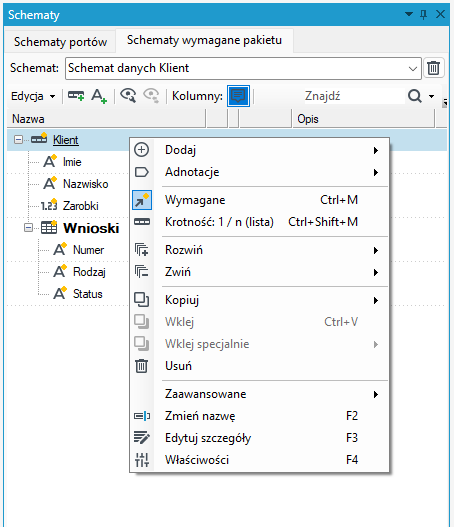Open the Edycja dropdown menu
Viewport: 454px width, 527px height.
[x=33, y=96]
